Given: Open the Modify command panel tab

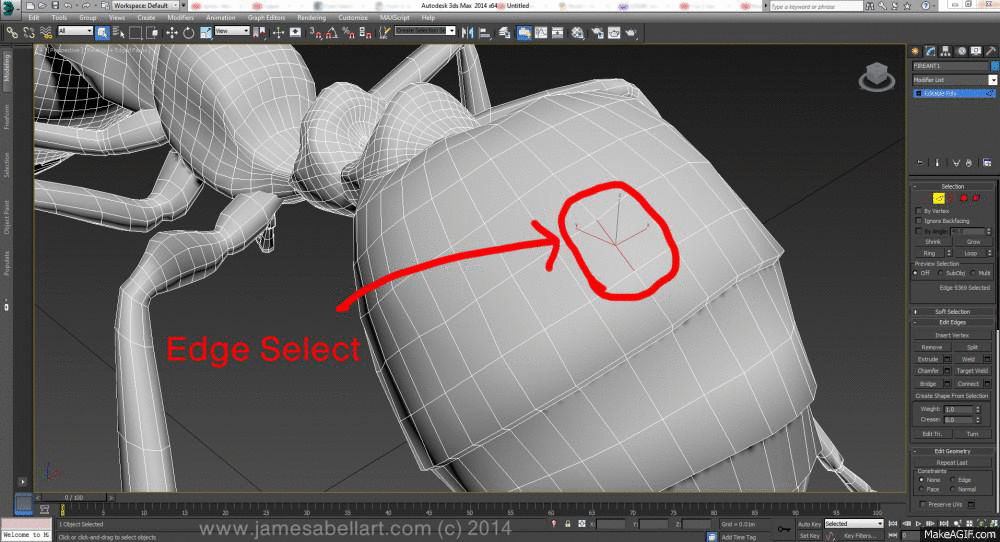Looking at the screenshot, I should (x=930, y=50).
